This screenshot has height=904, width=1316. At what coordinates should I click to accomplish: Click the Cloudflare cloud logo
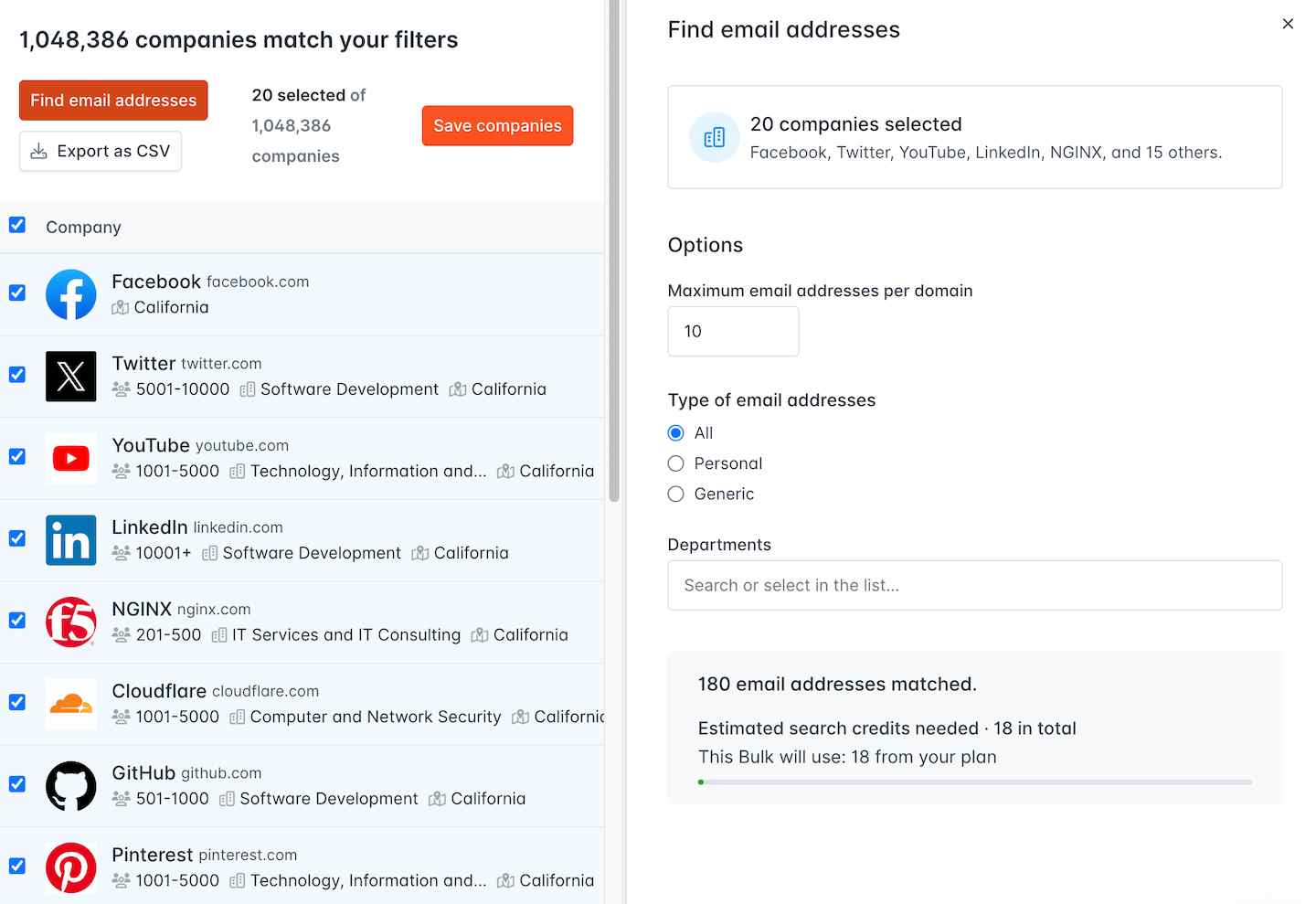click(70, 704)
